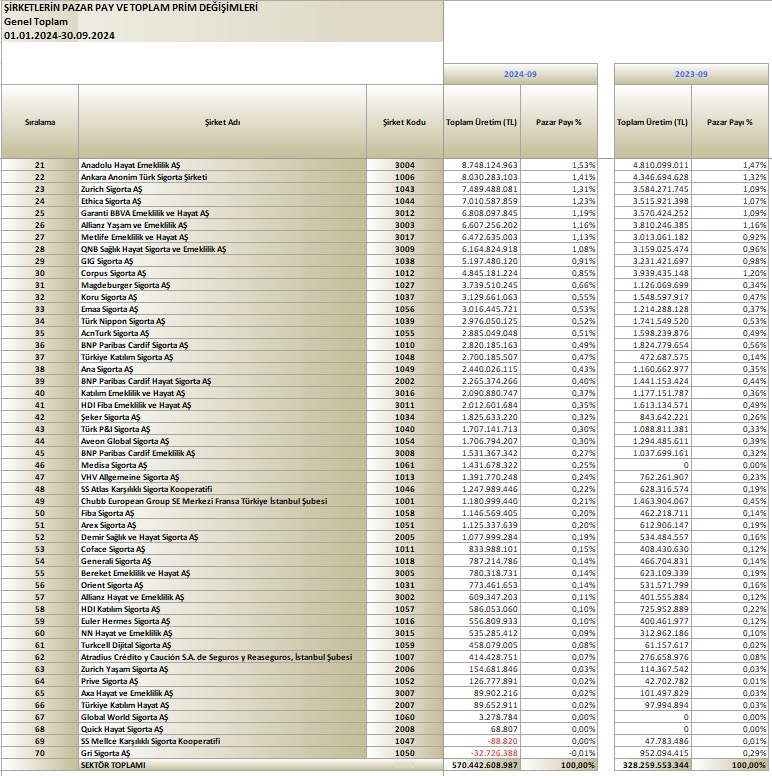Click the report title ŞİRKETLERİN PAZAR PAY VE TOPLAM PRİM DEĞİŞİMLERİ

pos(131,8)
